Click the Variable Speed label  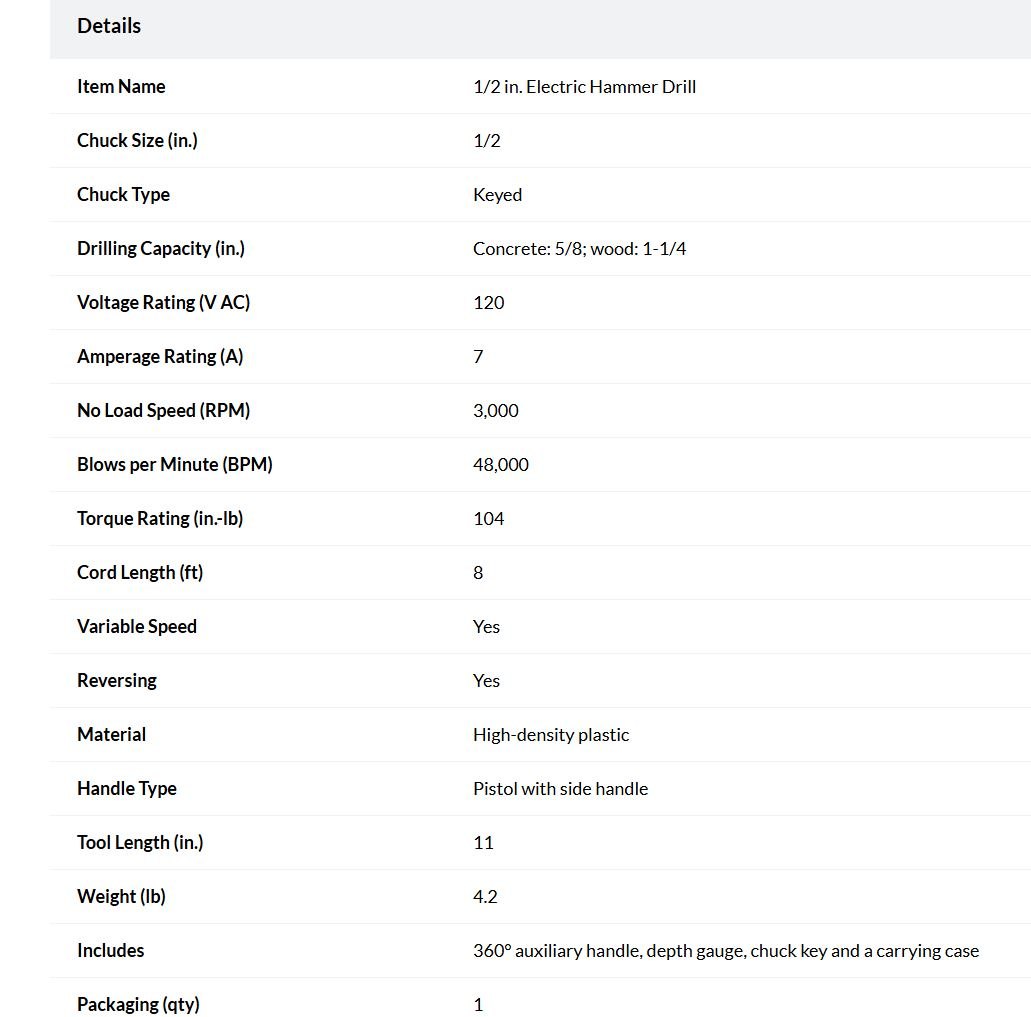[x=137, y=627]
